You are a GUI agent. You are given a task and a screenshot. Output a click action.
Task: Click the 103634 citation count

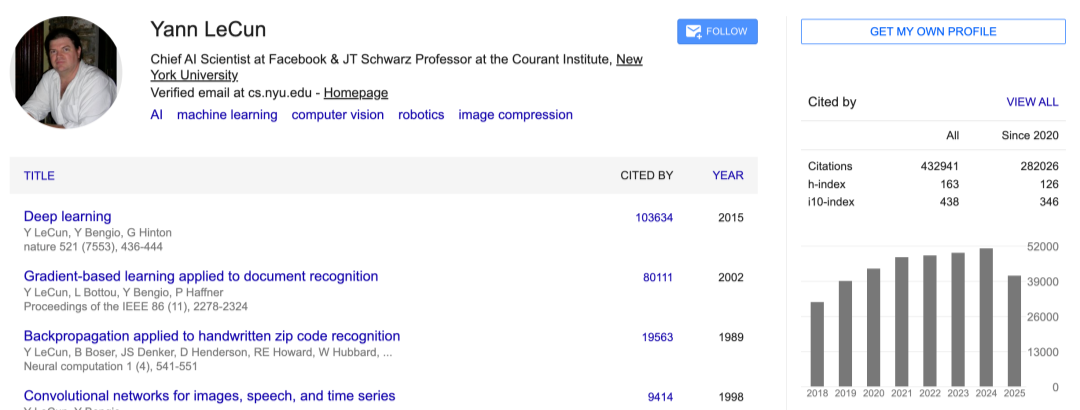[x=654, y=218]
